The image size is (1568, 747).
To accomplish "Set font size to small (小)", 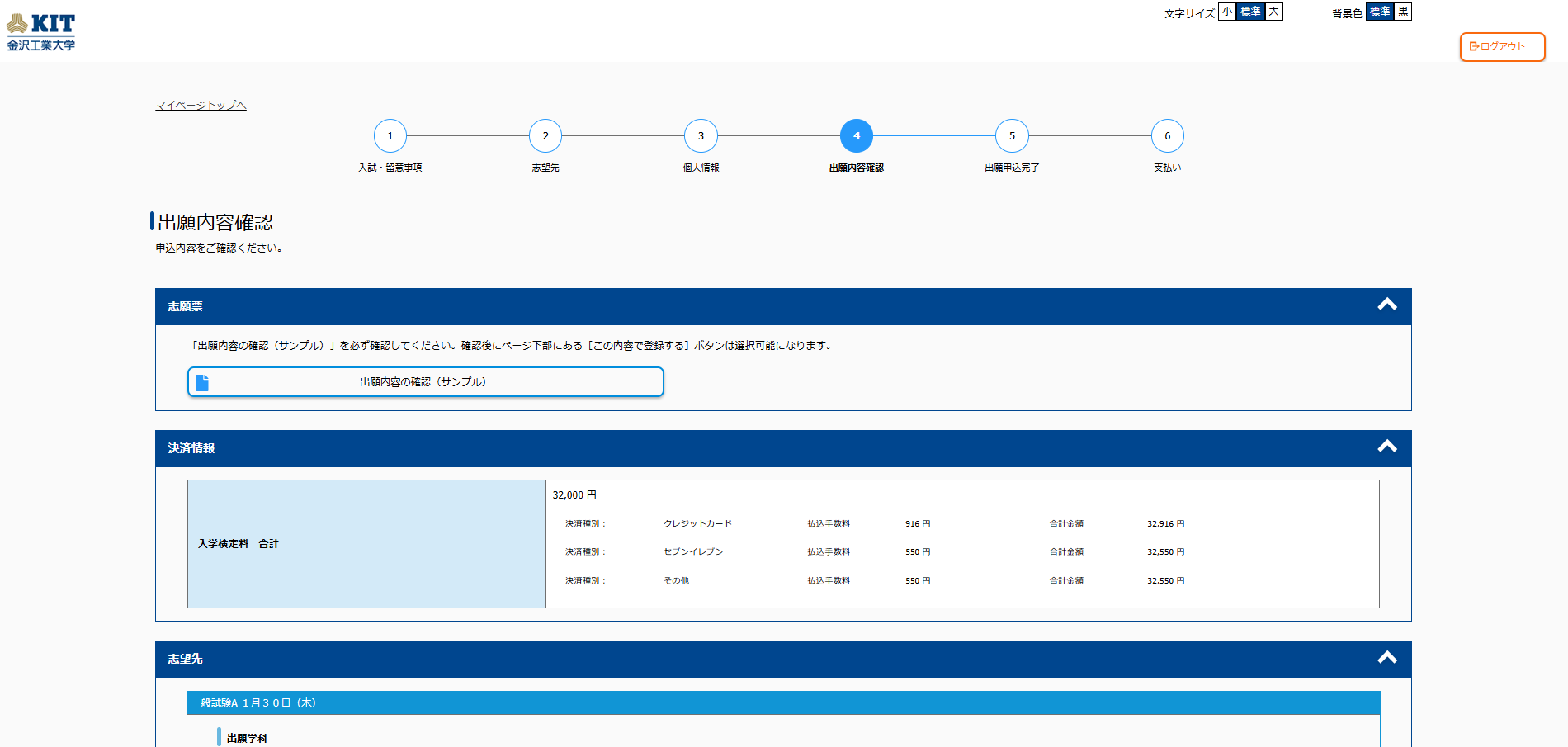I will pos(1227,12).
